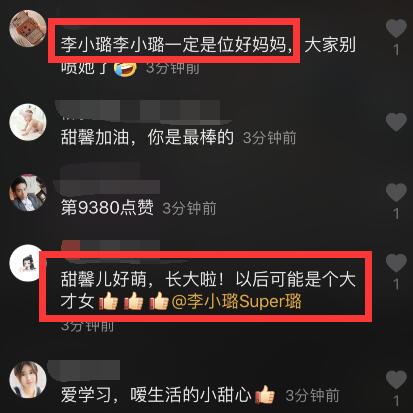Tap like count under first comment heart
Screen dimensions: 413x413
pyautogui.click(x=396, y=50)
